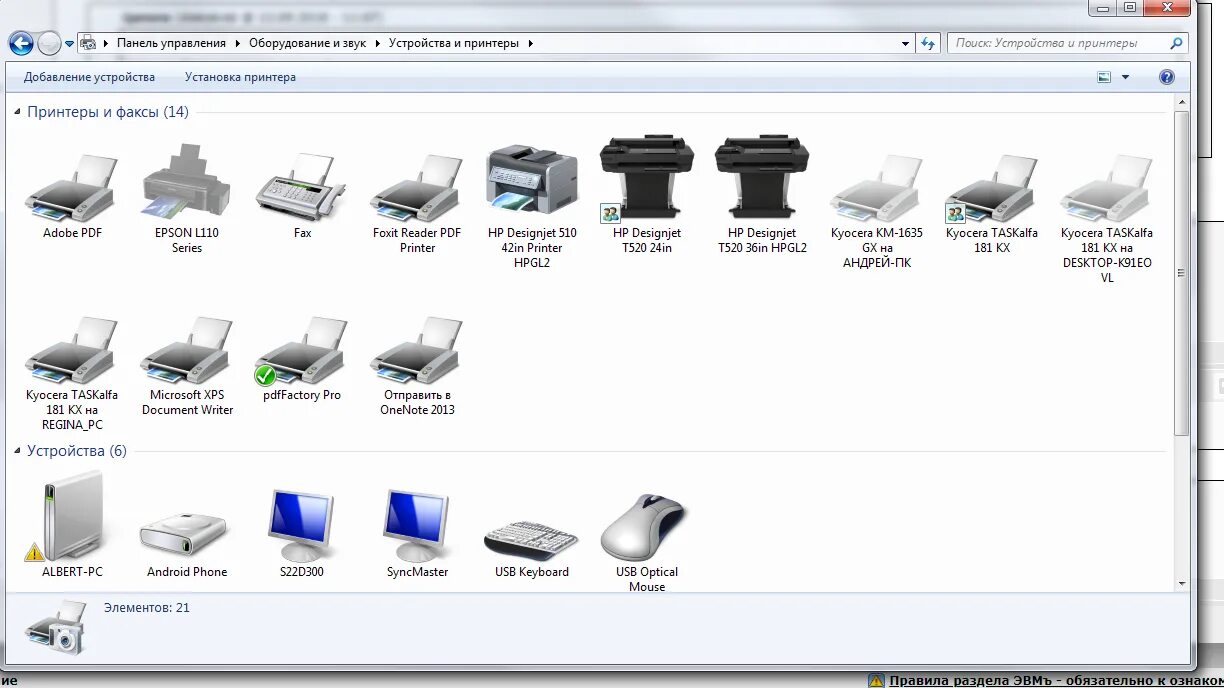The width and height of the screenshot is (1224, 688).
Task: Select the EPSON L110 Series printer
Action: click(187, 200)
